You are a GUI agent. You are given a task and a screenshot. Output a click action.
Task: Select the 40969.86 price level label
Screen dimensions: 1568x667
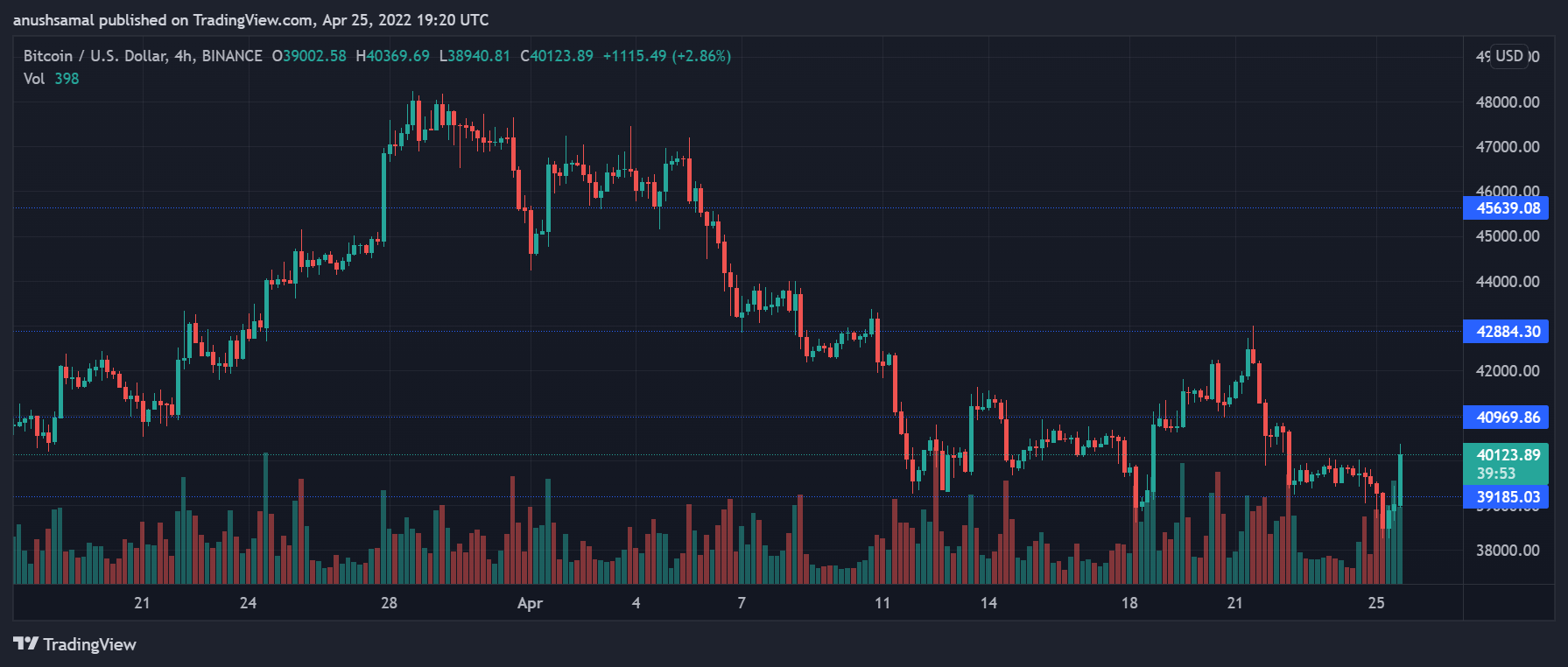pos(1507,418)
